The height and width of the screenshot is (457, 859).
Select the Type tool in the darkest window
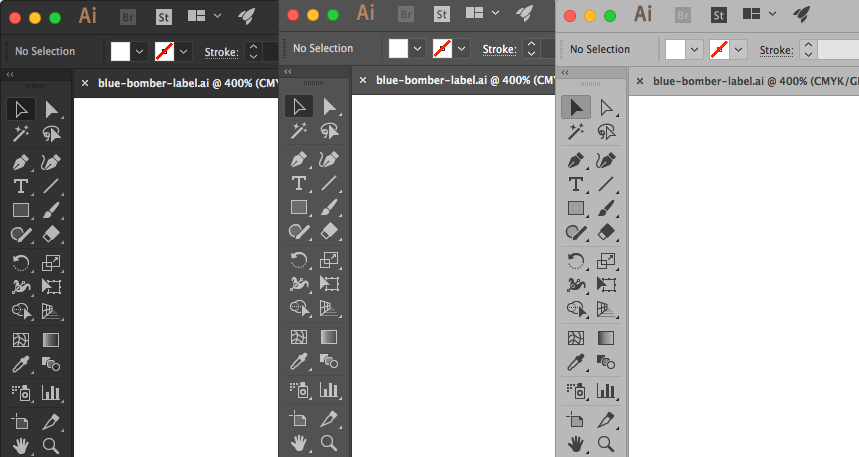coord(21,186)
